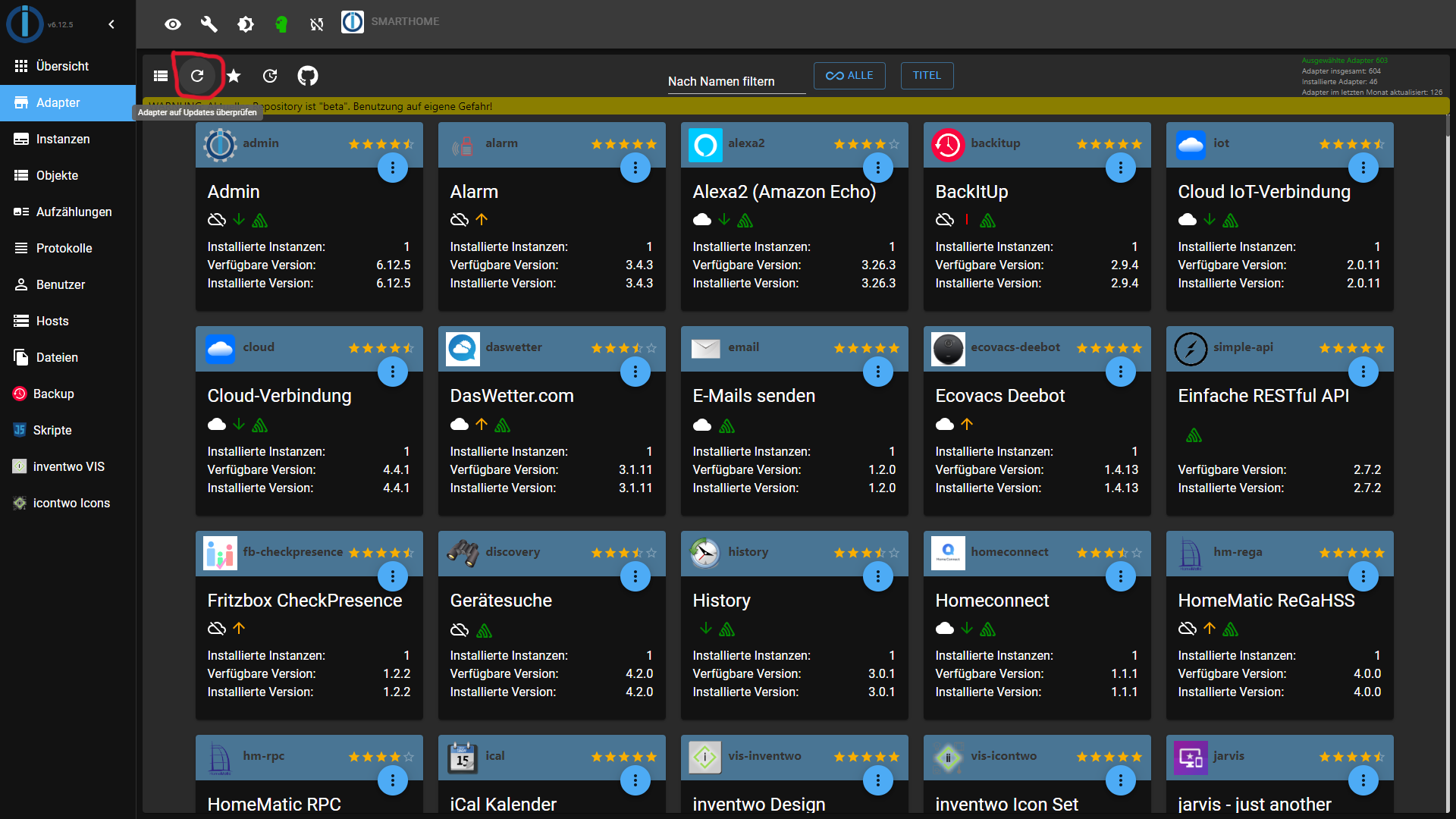1456x819 pixels.
Task: Switch adapter view to list mode
Action: click(161, 76)
